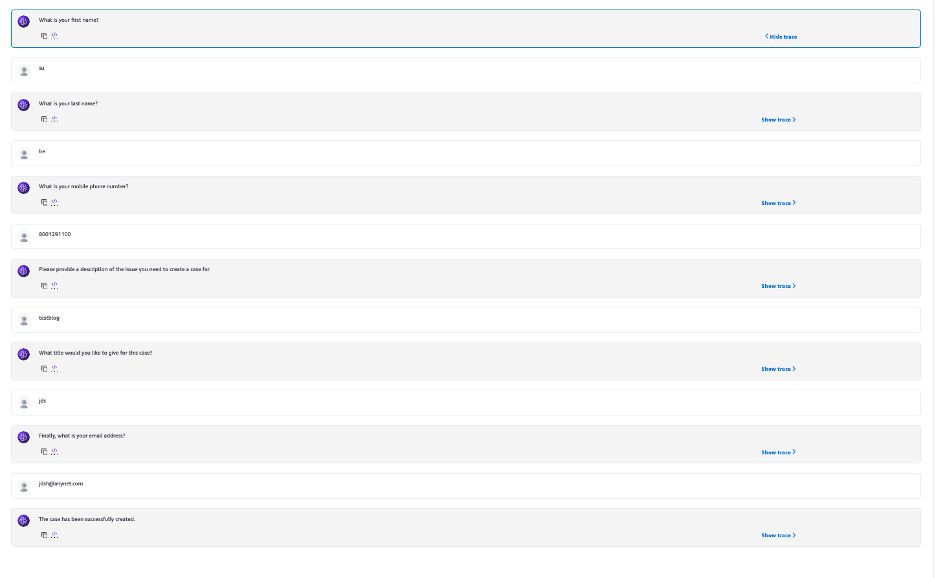936x578 pixels.
Task: Click the user's phone number reply text
Action: (x=55, y=234)
